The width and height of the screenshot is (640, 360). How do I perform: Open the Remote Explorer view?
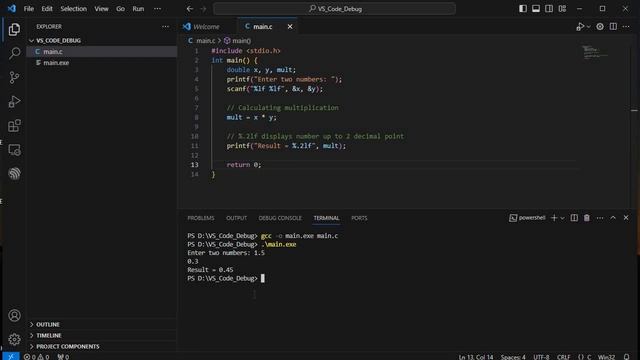click(14, 150)
